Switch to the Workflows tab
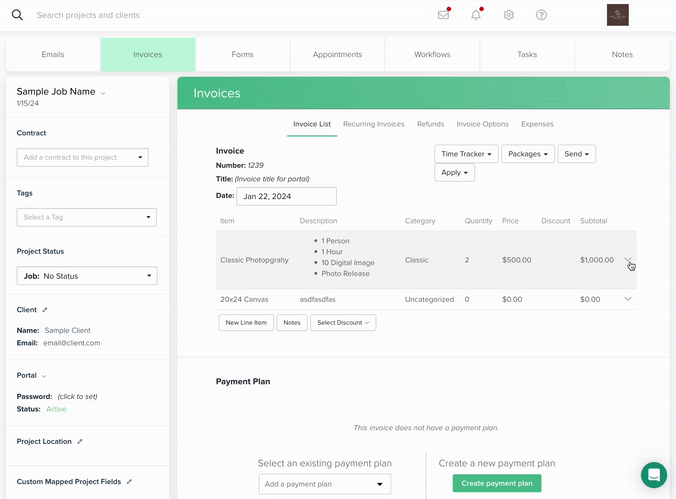 click(432, 54)
